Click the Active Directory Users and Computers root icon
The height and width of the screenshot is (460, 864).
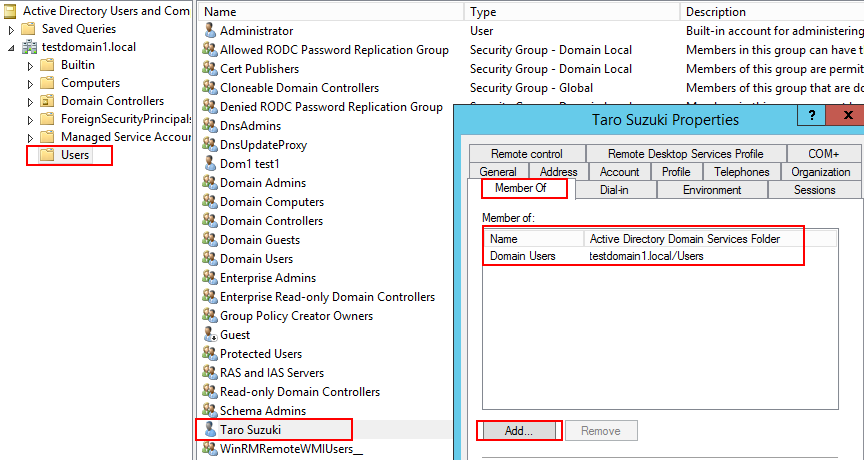10,11
